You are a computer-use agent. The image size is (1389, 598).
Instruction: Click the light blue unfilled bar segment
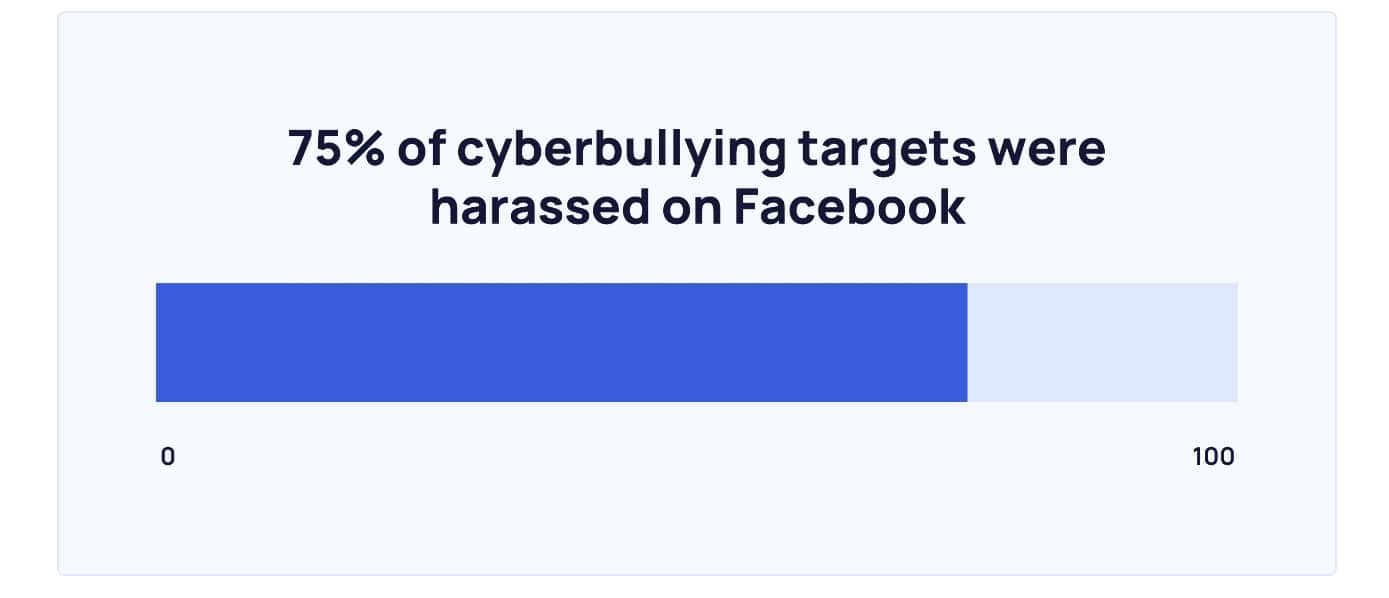[x=1102, y=342]
